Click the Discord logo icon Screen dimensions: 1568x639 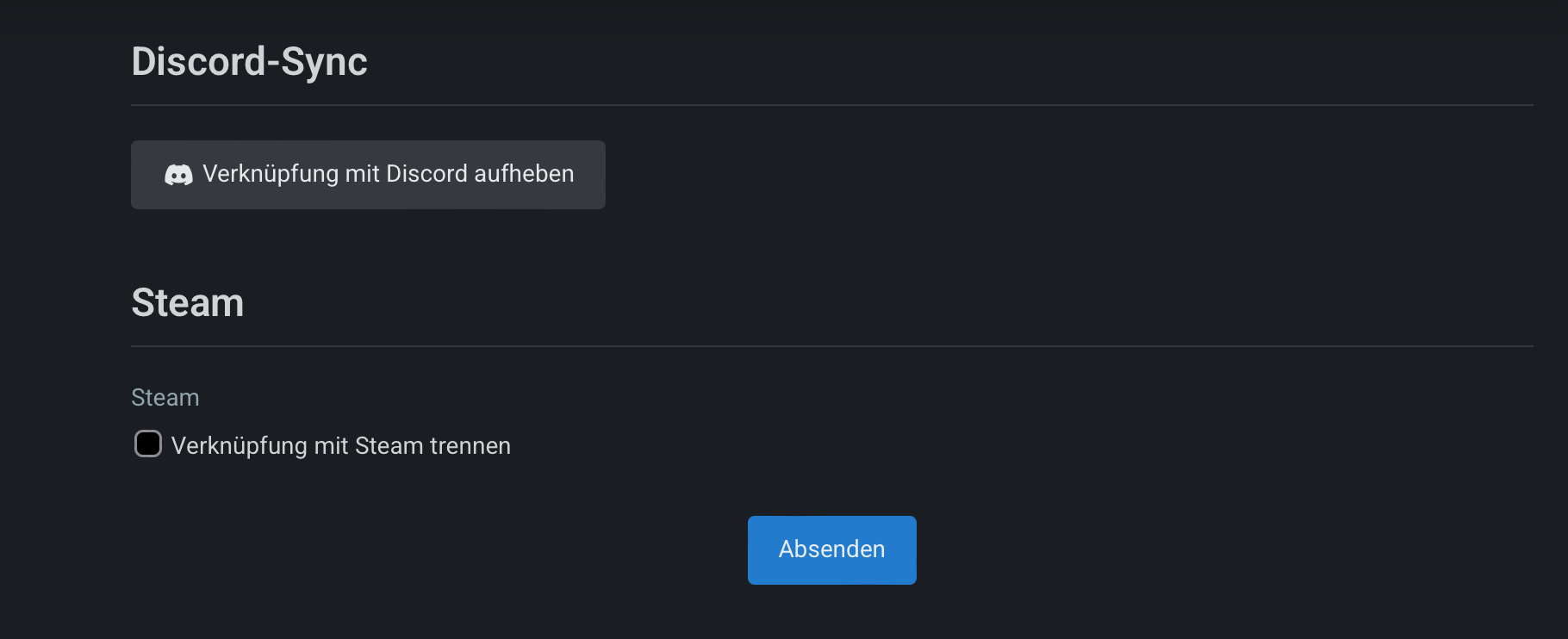[178, 175]
